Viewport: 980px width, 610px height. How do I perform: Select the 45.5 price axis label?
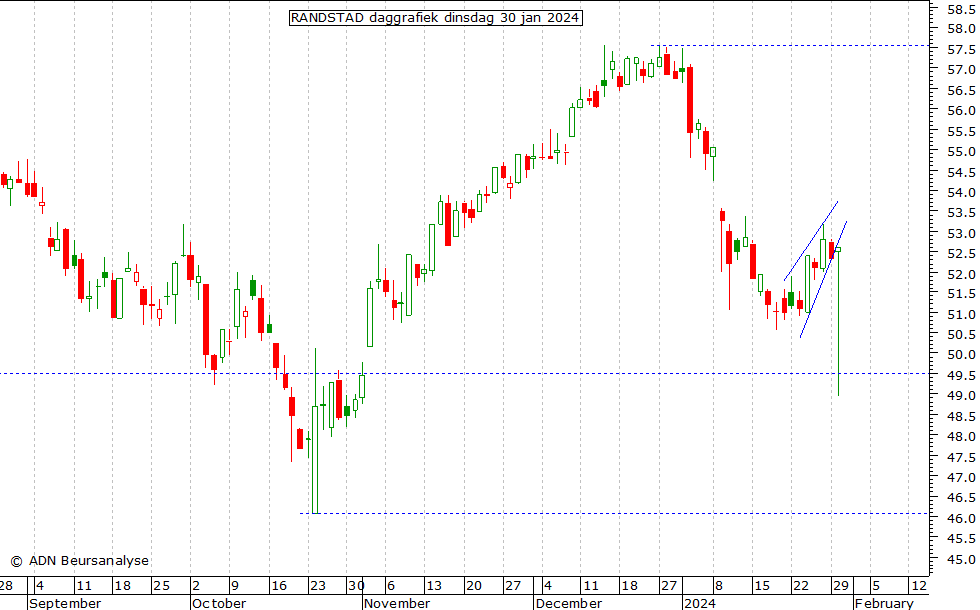[961, 538]
